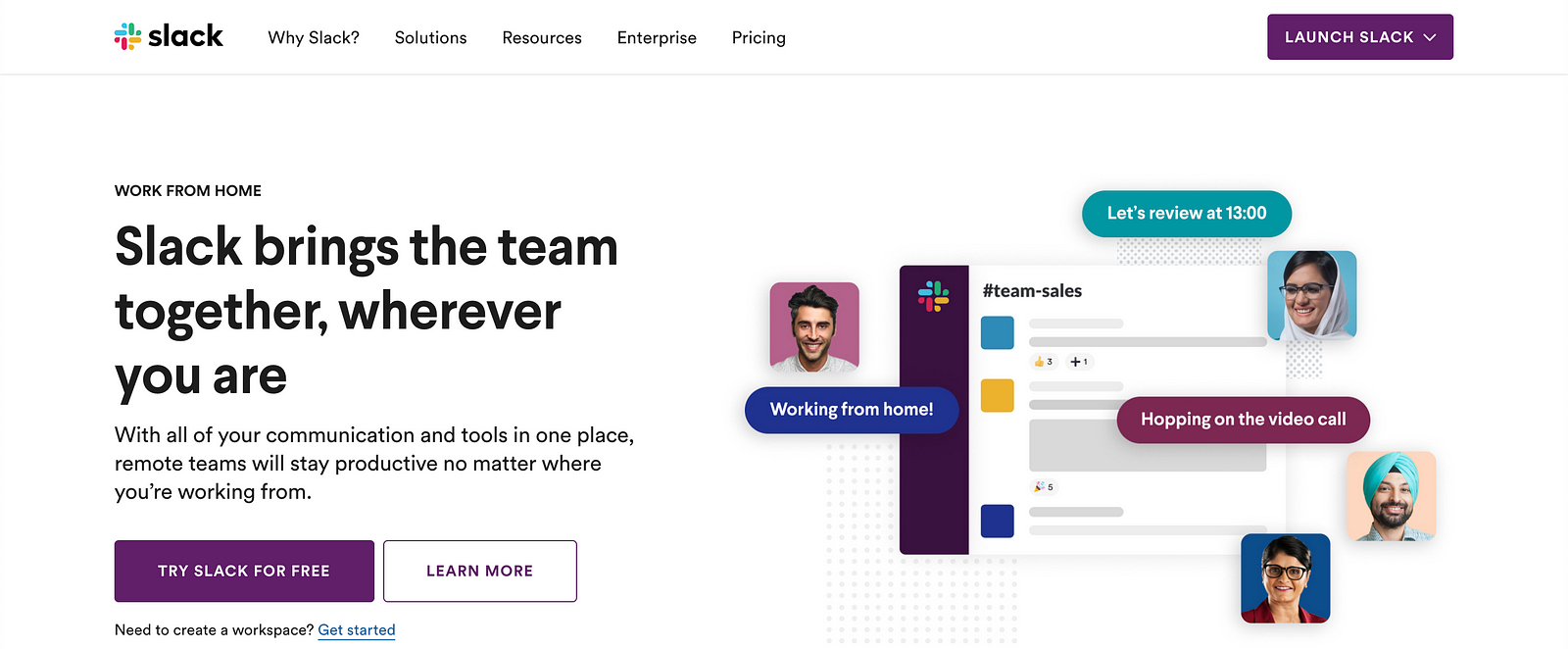The height and width of the screenshot is (649, 1568).
Task: Open the Why Slack? menu
Action: click(314, 37)
